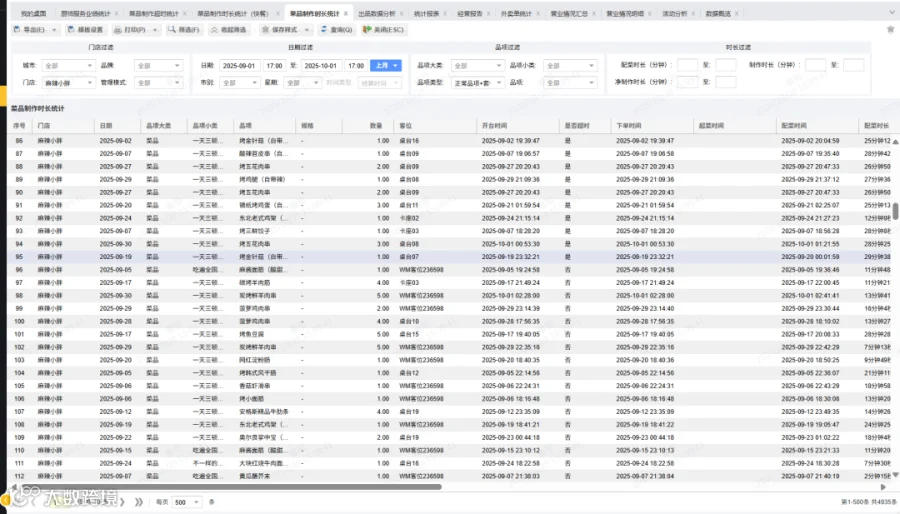Switch to 菜品制作超时统计 tab
900x514 pixels.
(x=153, y=13)
